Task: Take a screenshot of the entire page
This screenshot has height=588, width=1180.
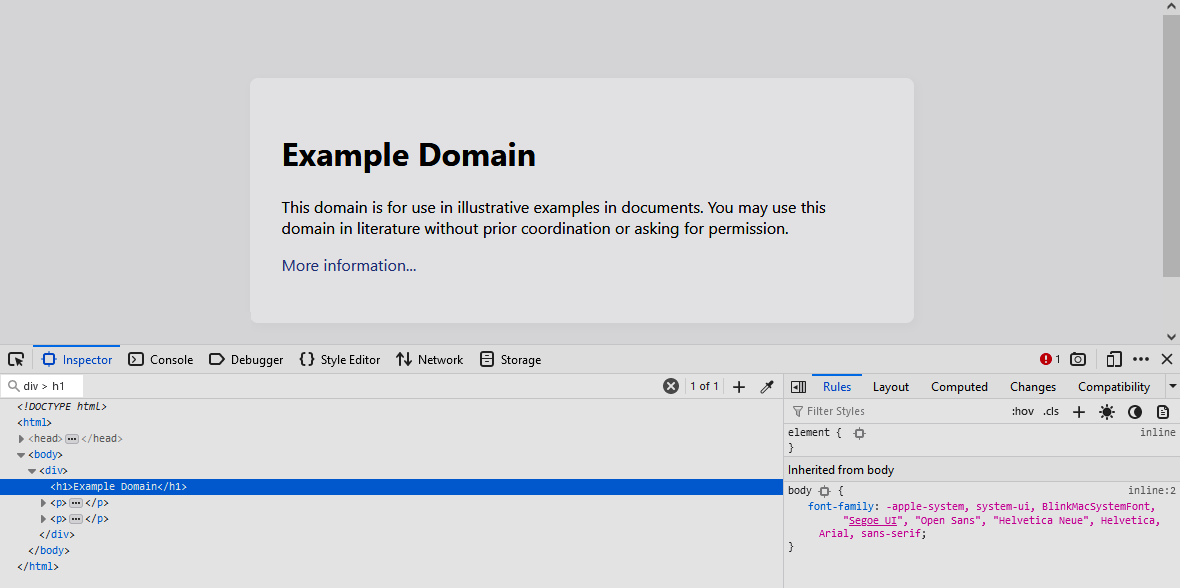Action: tap(1078, 359)
